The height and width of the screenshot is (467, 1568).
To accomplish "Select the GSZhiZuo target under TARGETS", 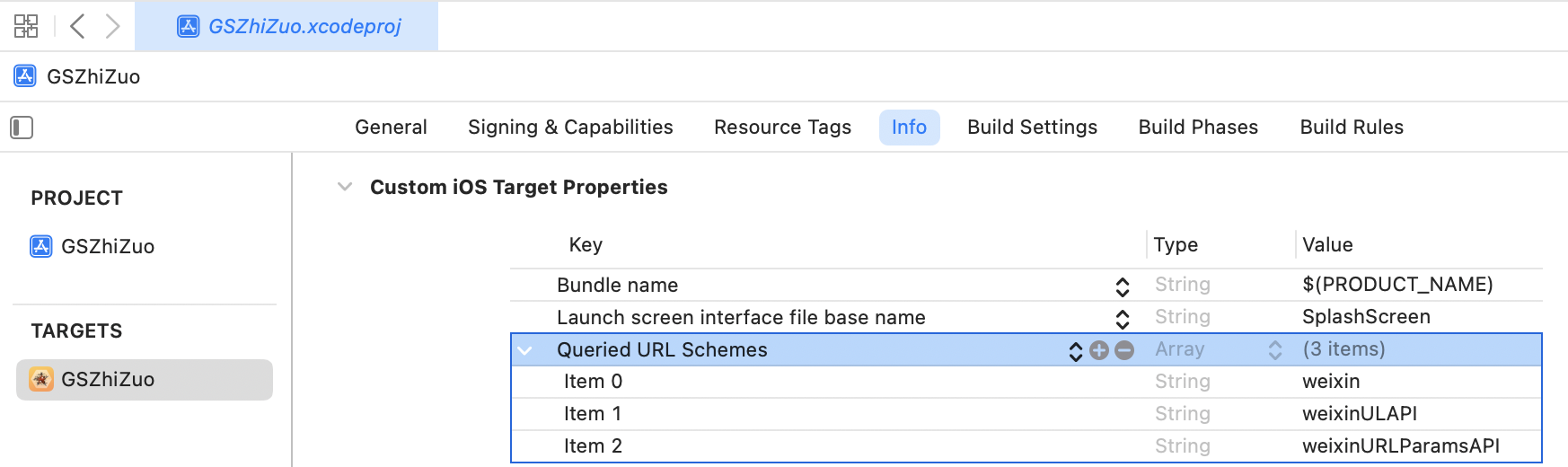I will 145,380.
